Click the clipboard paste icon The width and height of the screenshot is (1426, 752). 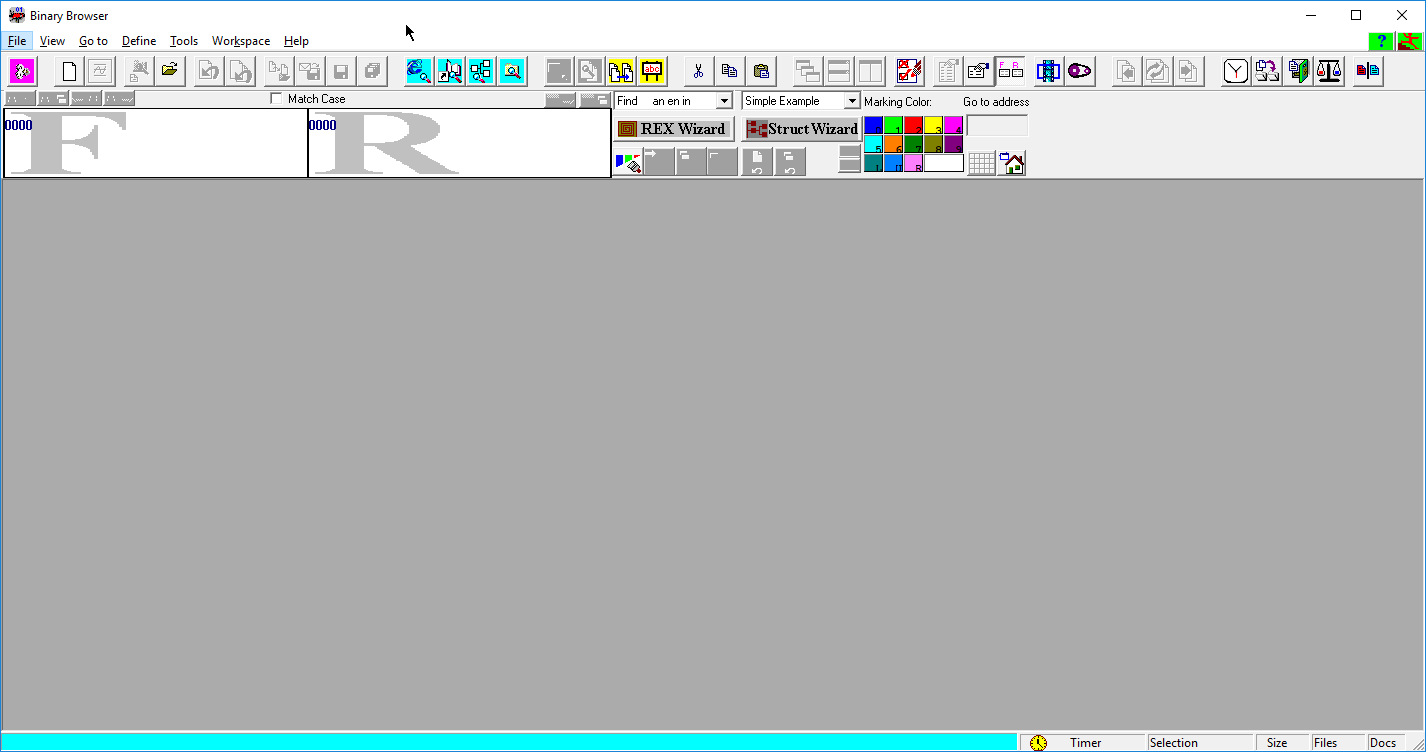pos(760,71)
